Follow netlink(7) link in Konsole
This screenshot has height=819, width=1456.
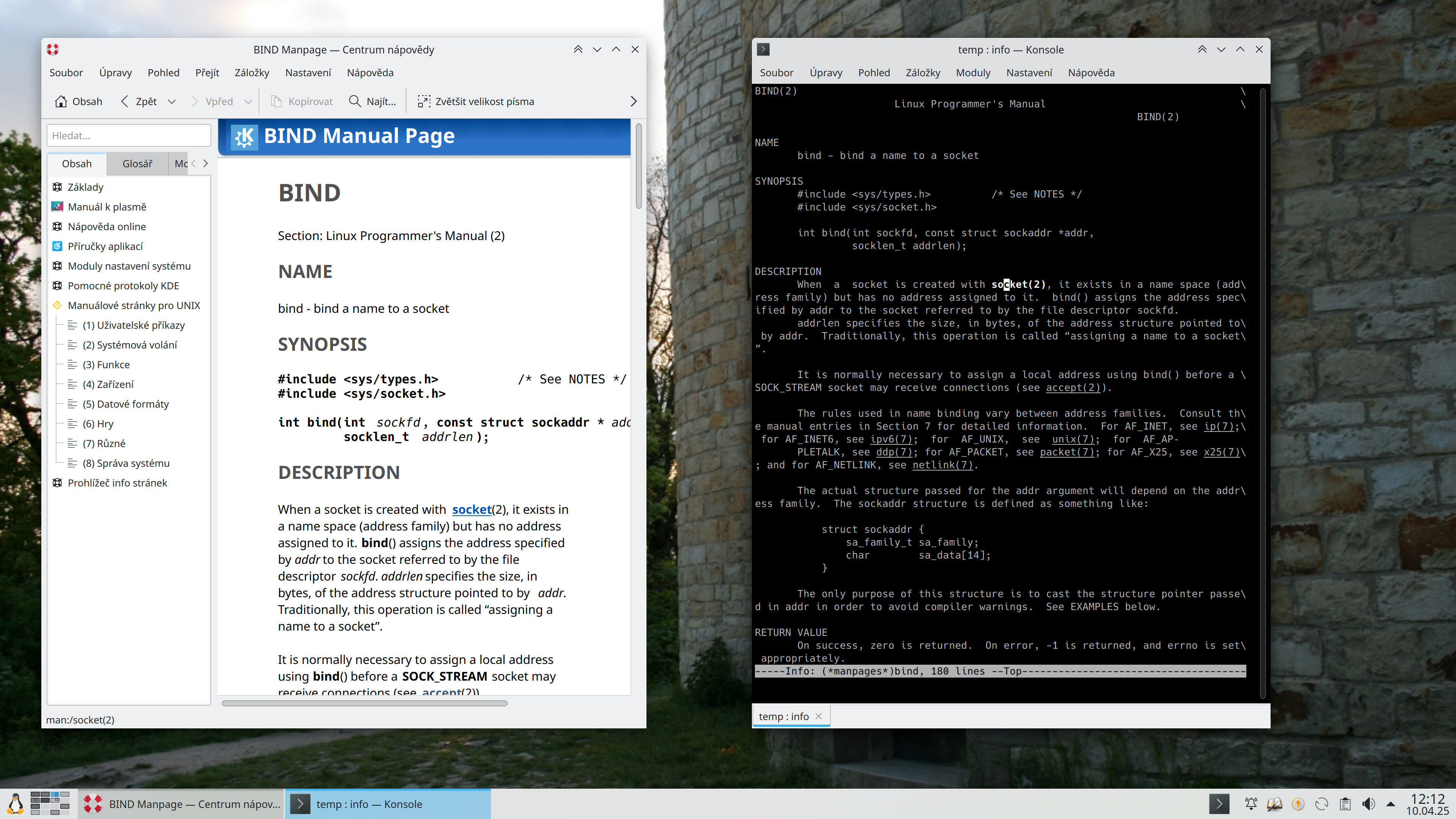click(x=943, y=466)
